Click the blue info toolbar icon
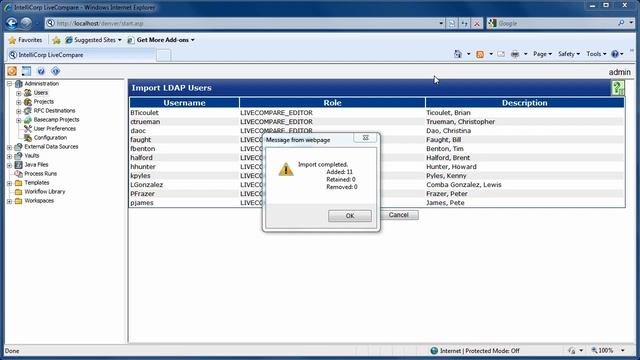This screenshot has width=640, height=360. pos(56,71)
